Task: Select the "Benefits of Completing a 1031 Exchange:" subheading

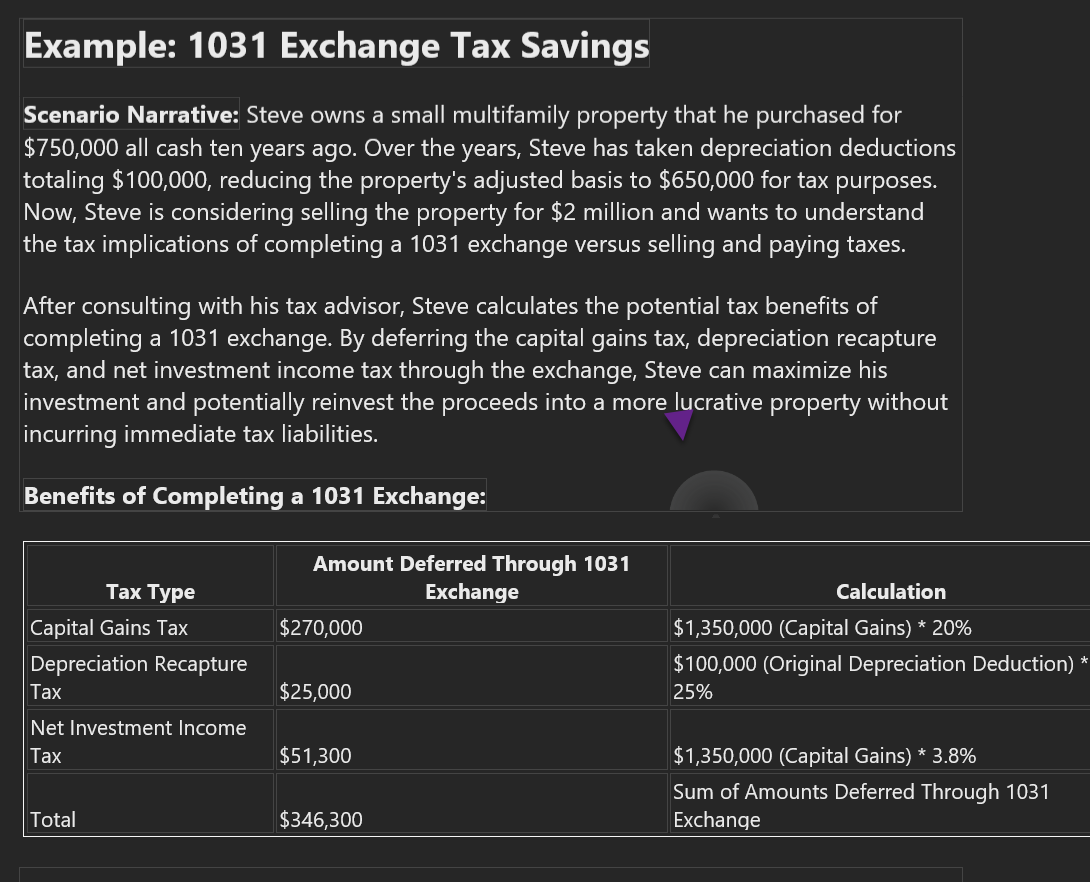Action: 254,496
